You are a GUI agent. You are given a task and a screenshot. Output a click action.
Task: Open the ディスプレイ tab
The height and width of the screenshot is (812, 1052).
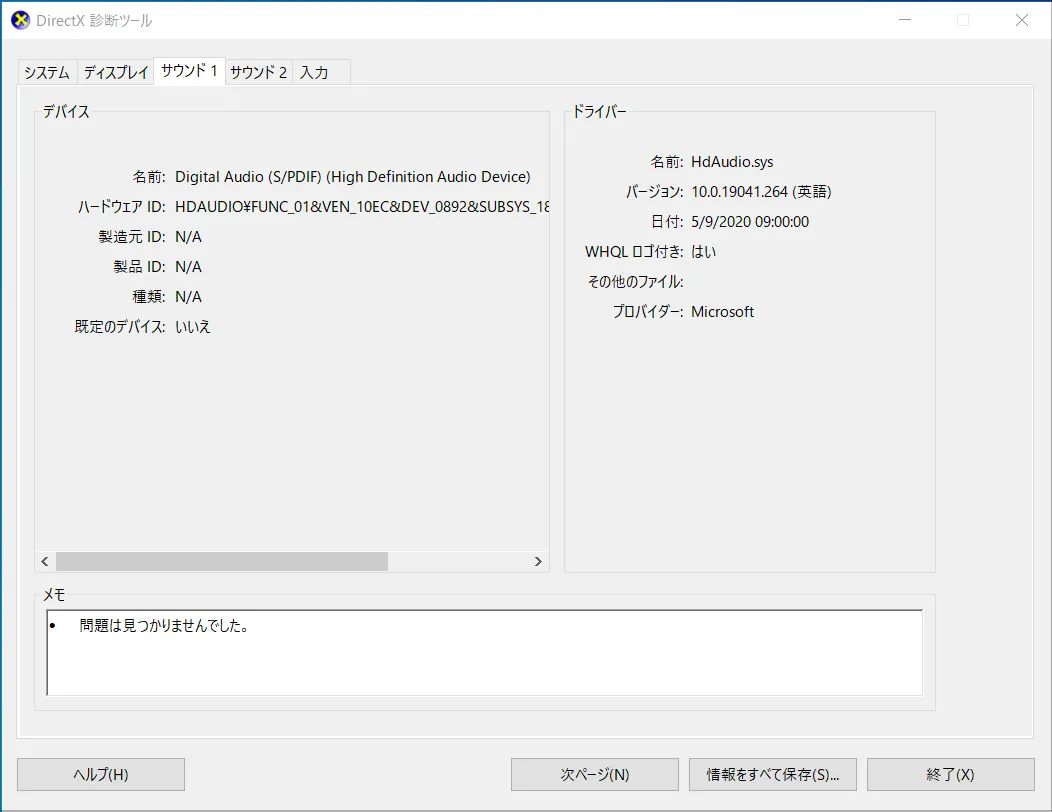click(115, 72)
